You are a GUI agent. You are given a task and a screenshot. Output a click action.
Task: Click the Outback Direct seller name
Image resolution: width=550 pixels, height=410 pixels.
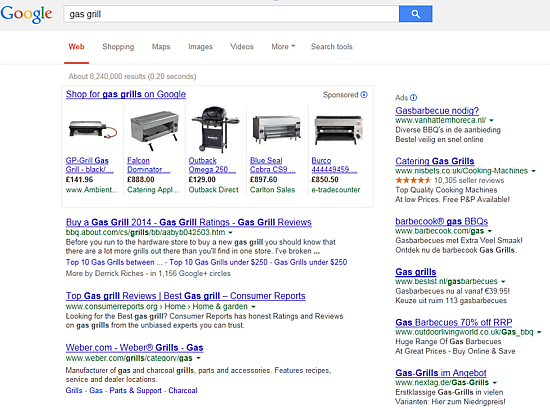coord(214,190)
